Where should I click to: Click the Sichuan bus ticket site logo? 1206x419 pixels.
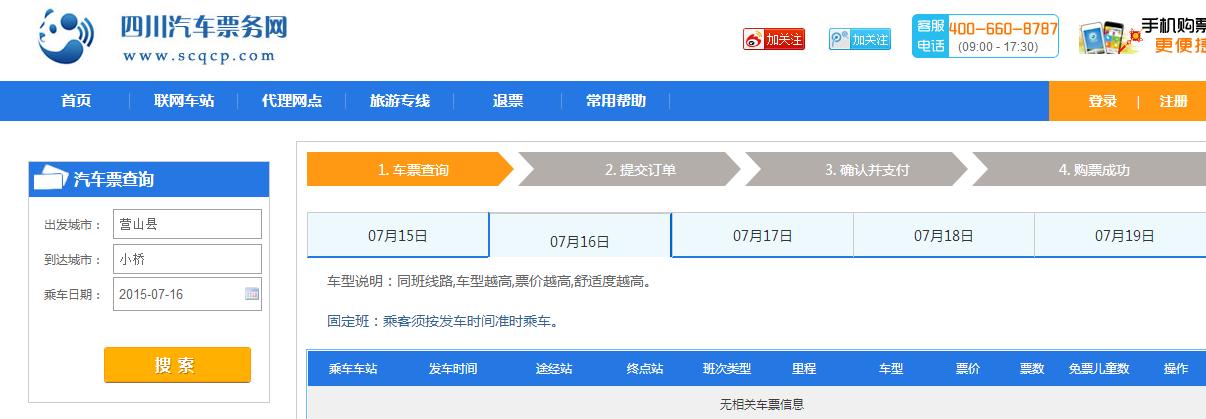162,36
